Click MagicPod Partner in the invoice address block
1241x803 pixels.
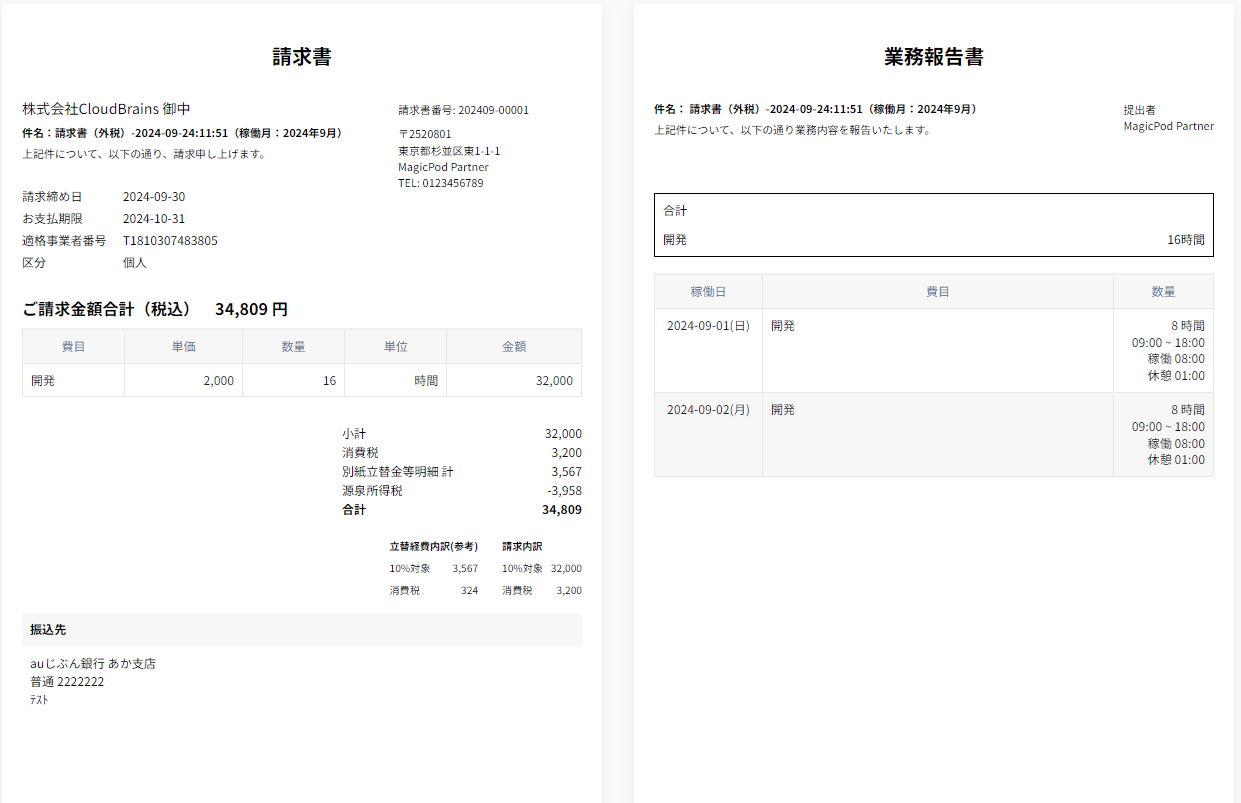(x=444, y=167)
